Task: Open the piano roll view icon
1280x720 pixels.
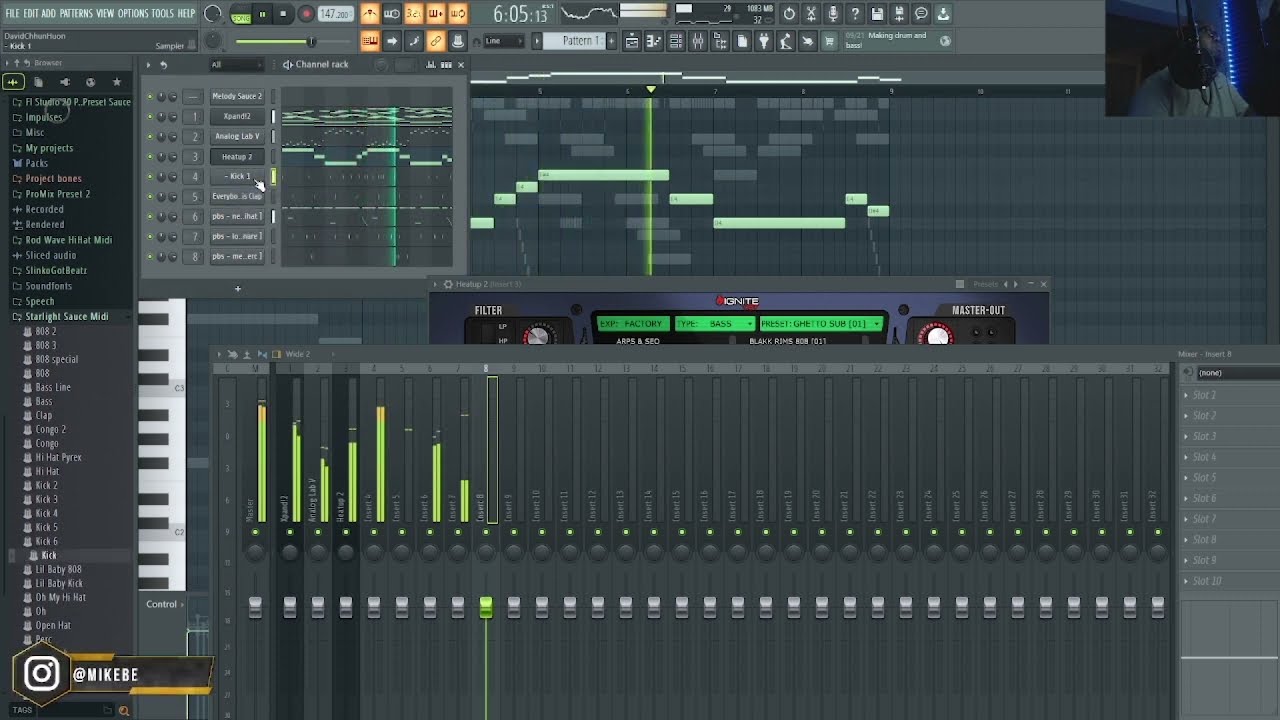Action: (x=654, y=41)
